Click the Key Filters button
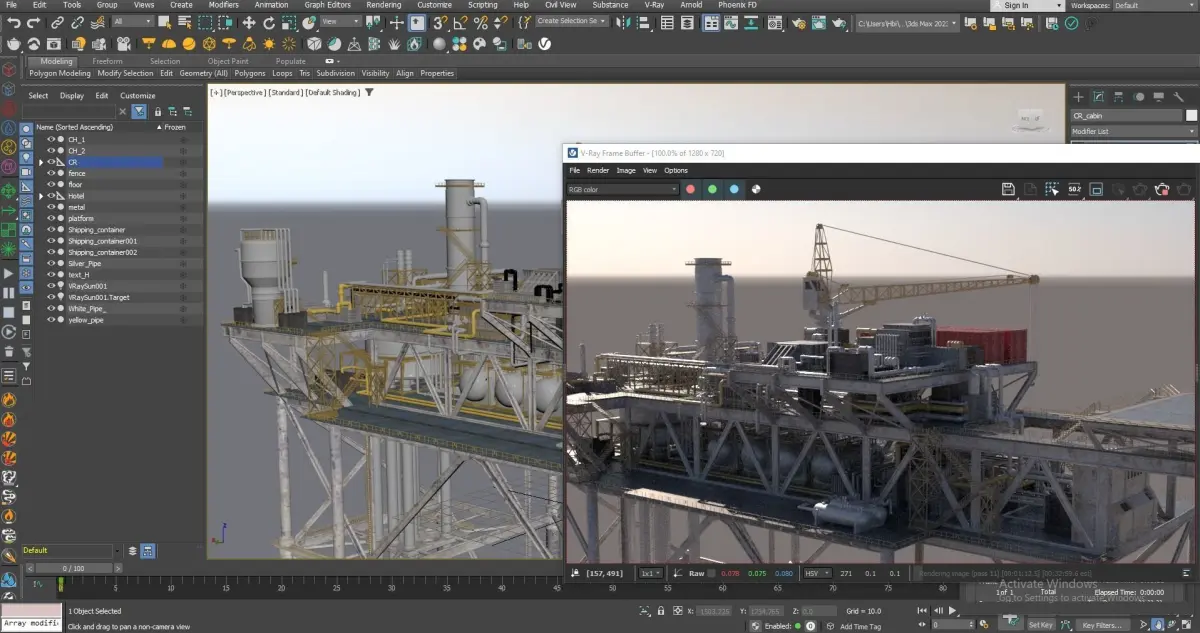 point(1102,625)
